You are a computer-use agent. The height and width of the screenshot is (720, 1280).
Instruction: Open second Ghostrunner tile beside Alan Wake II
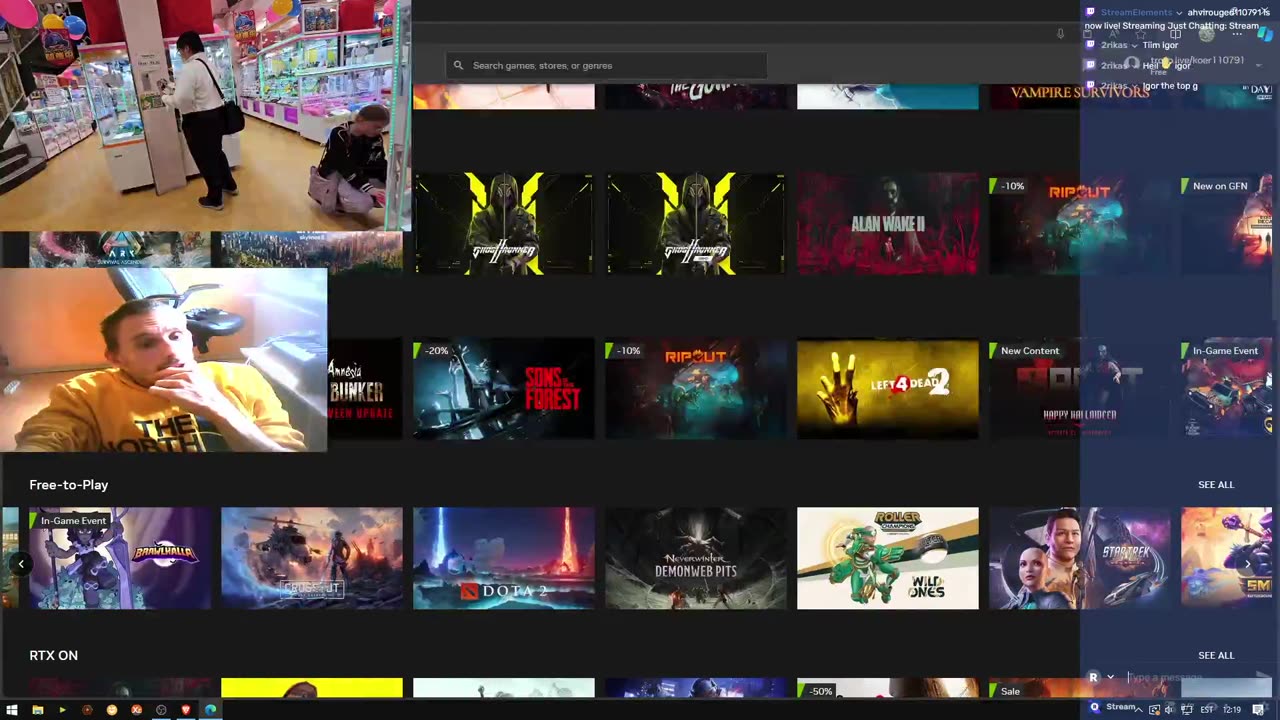[x=696, y=224]
